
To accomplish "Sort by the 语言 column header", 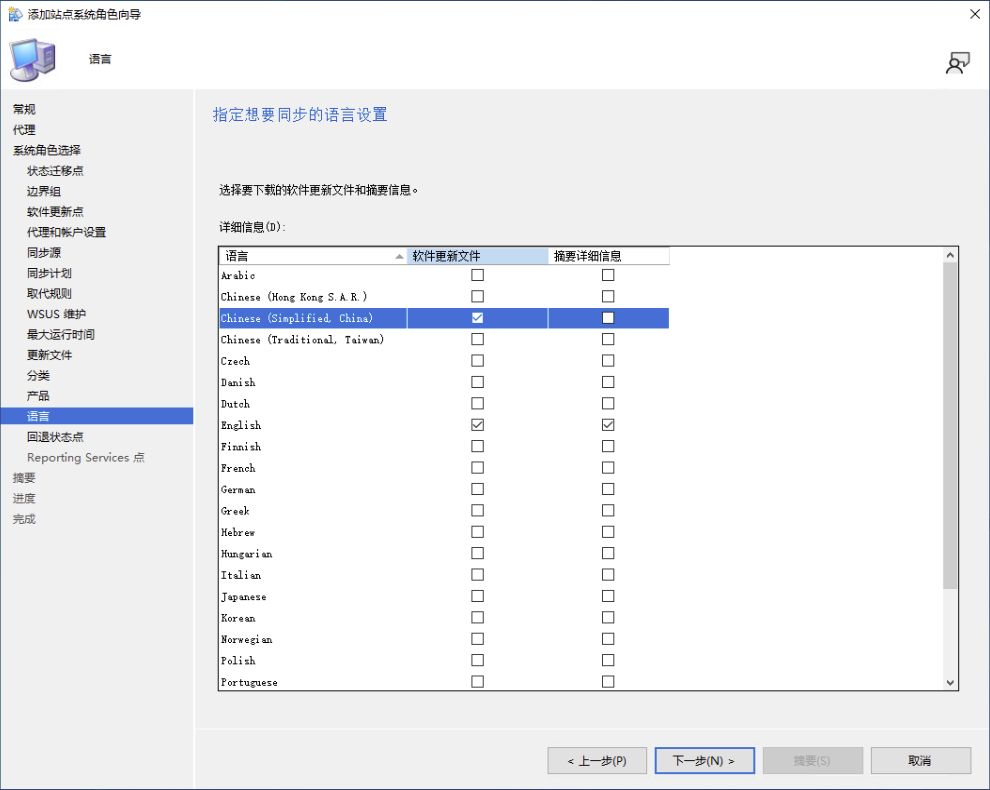I will (313, 256).
